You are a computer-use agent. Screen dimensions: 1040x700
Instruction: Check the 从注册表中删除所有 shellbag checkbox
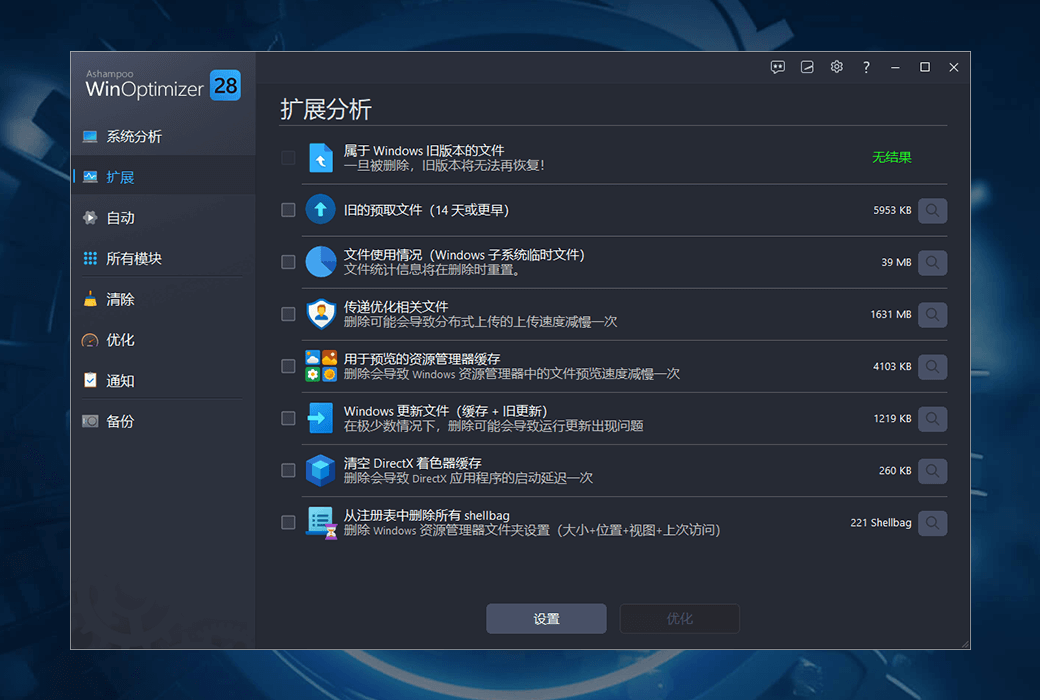coord(288,522)
